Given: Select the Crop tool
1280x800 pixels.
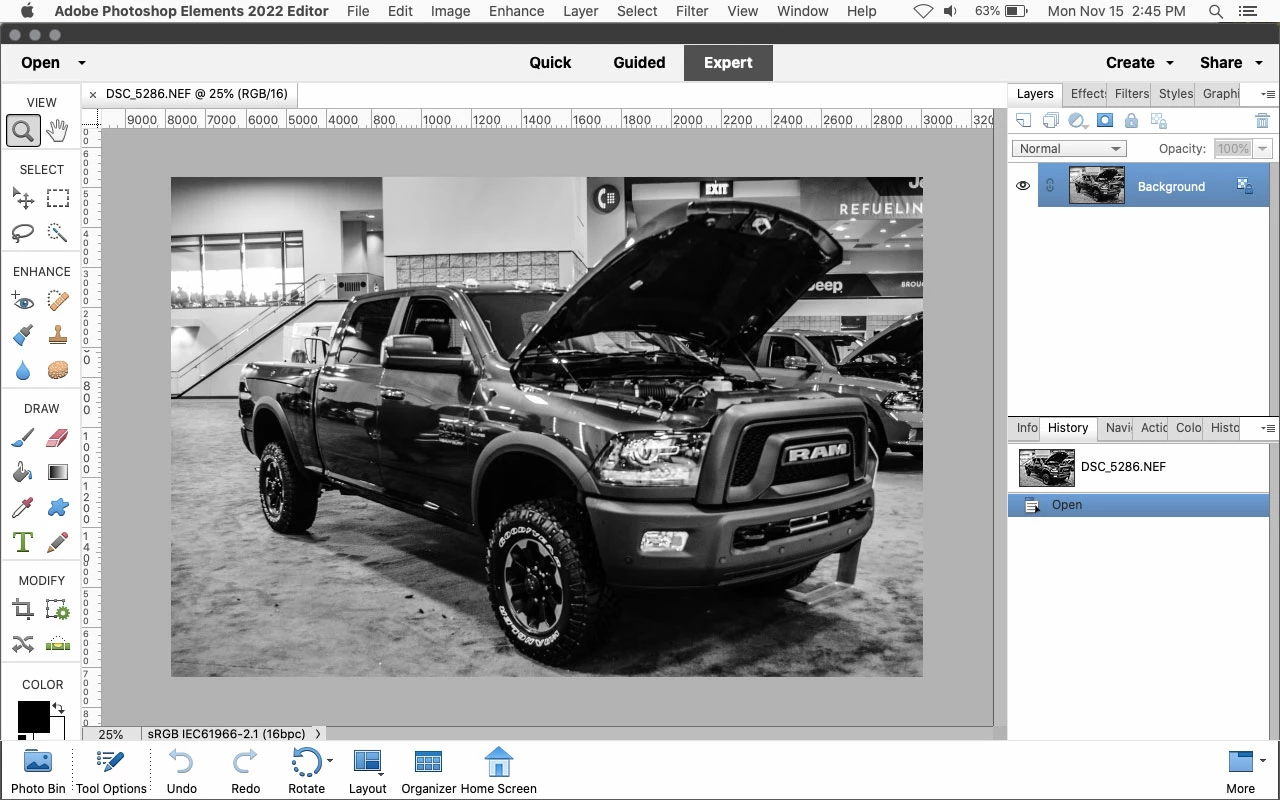Looking at the screenshot, I should point(23,609).
